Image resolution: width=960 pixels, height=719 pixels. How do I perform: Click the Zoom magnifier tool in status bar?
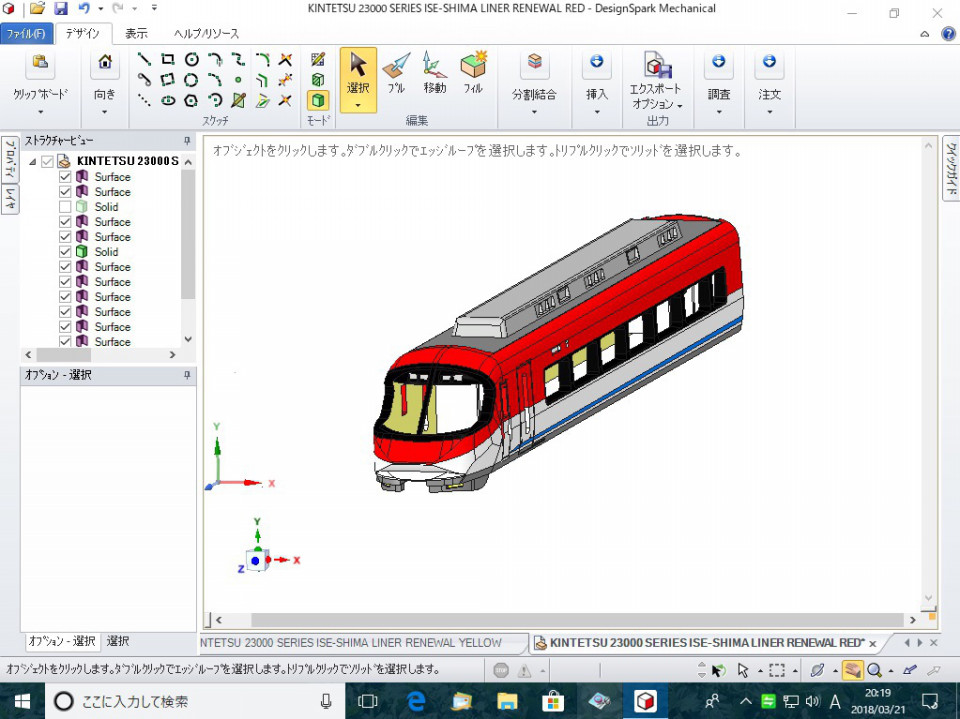click(x=874, y=670)
